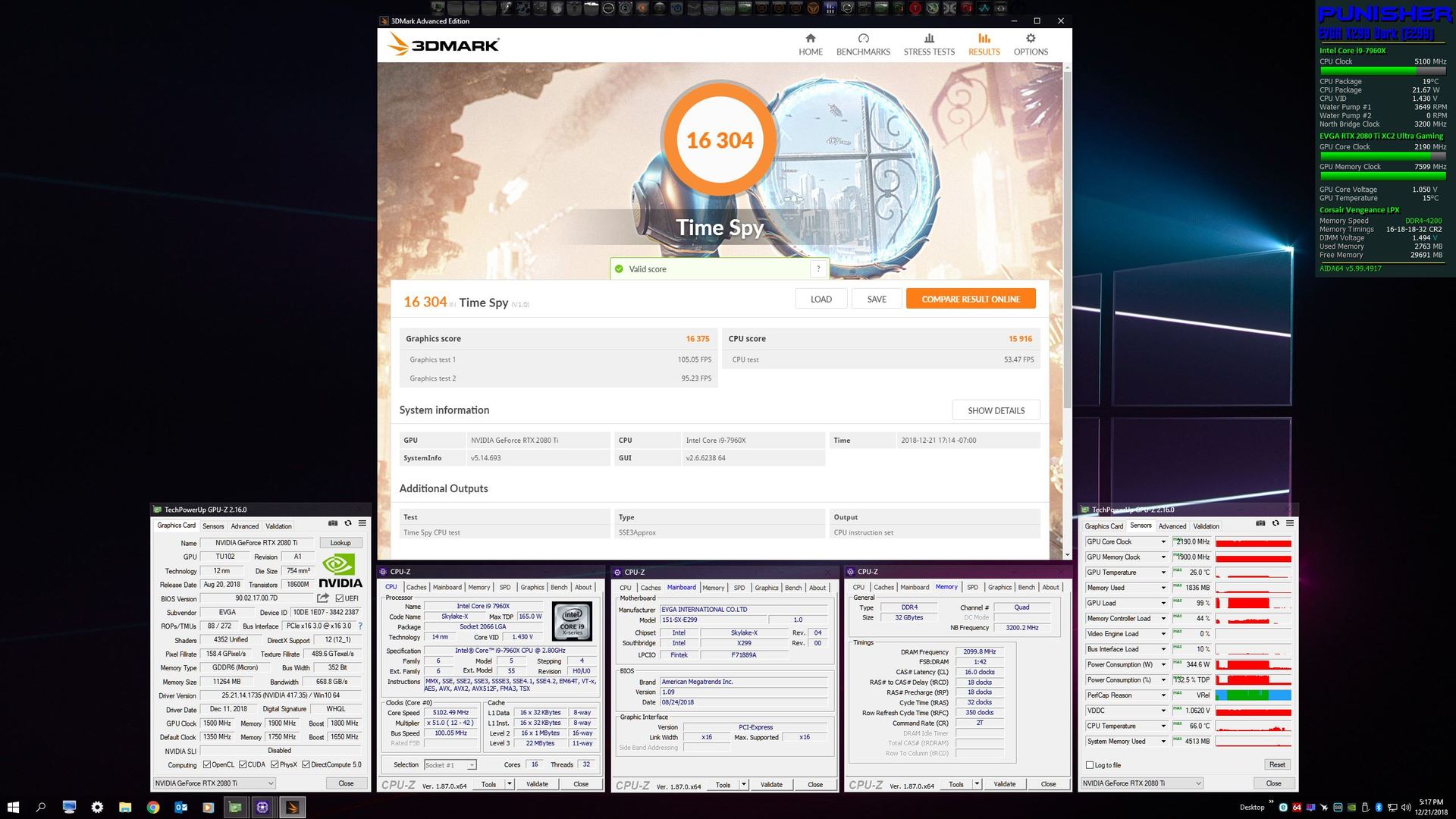Expand the GPU Core Clock sensor dropdown
Screen dimensions: 1456x819
[x=1163, y=542]
